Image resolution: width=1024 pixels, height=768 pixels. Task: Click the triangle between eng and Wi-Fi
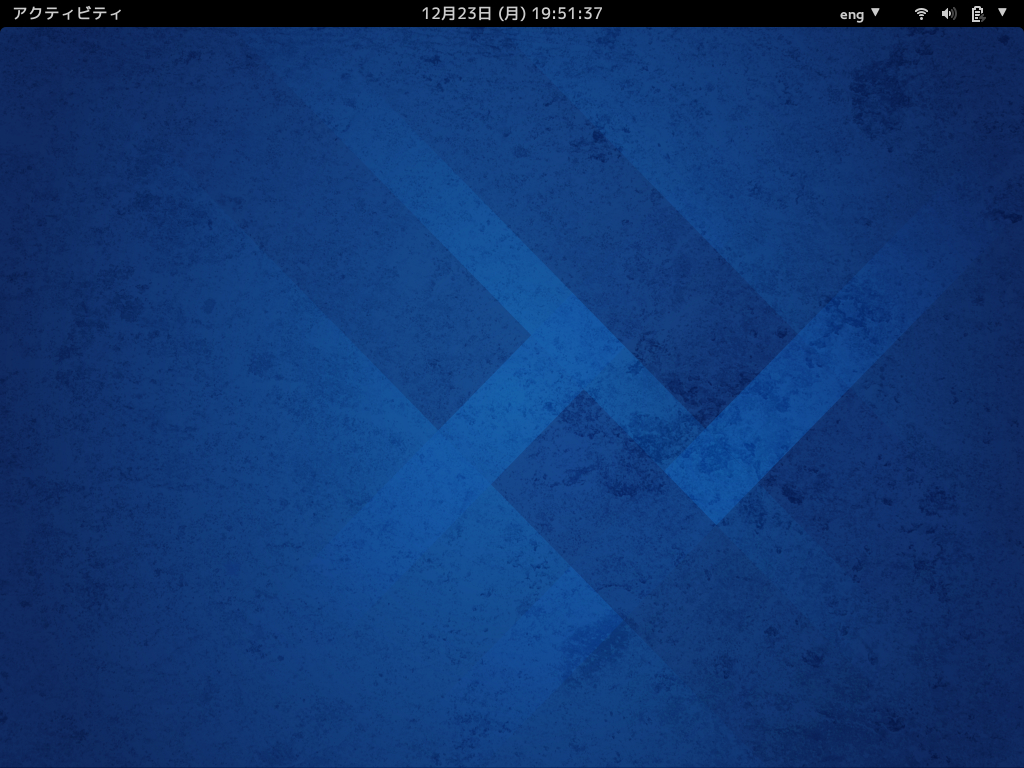pyautogui.click(x=876, y=12)
